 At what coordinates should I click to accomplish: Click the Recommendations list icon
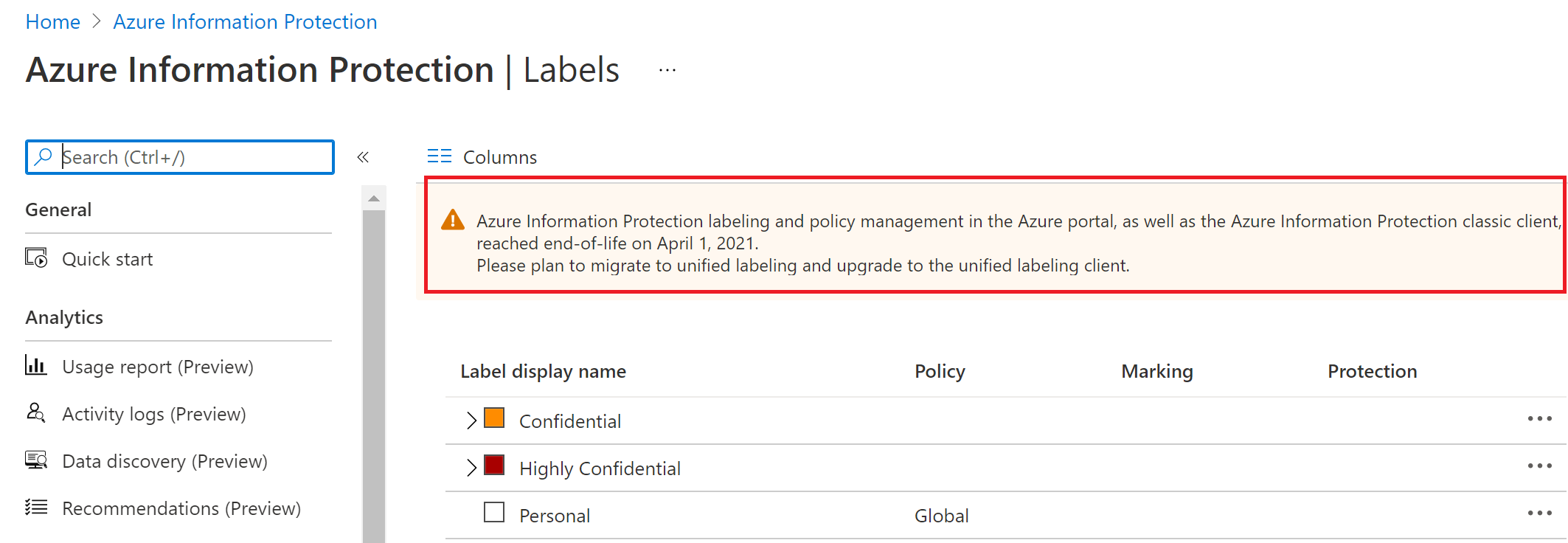pos(36,508)
